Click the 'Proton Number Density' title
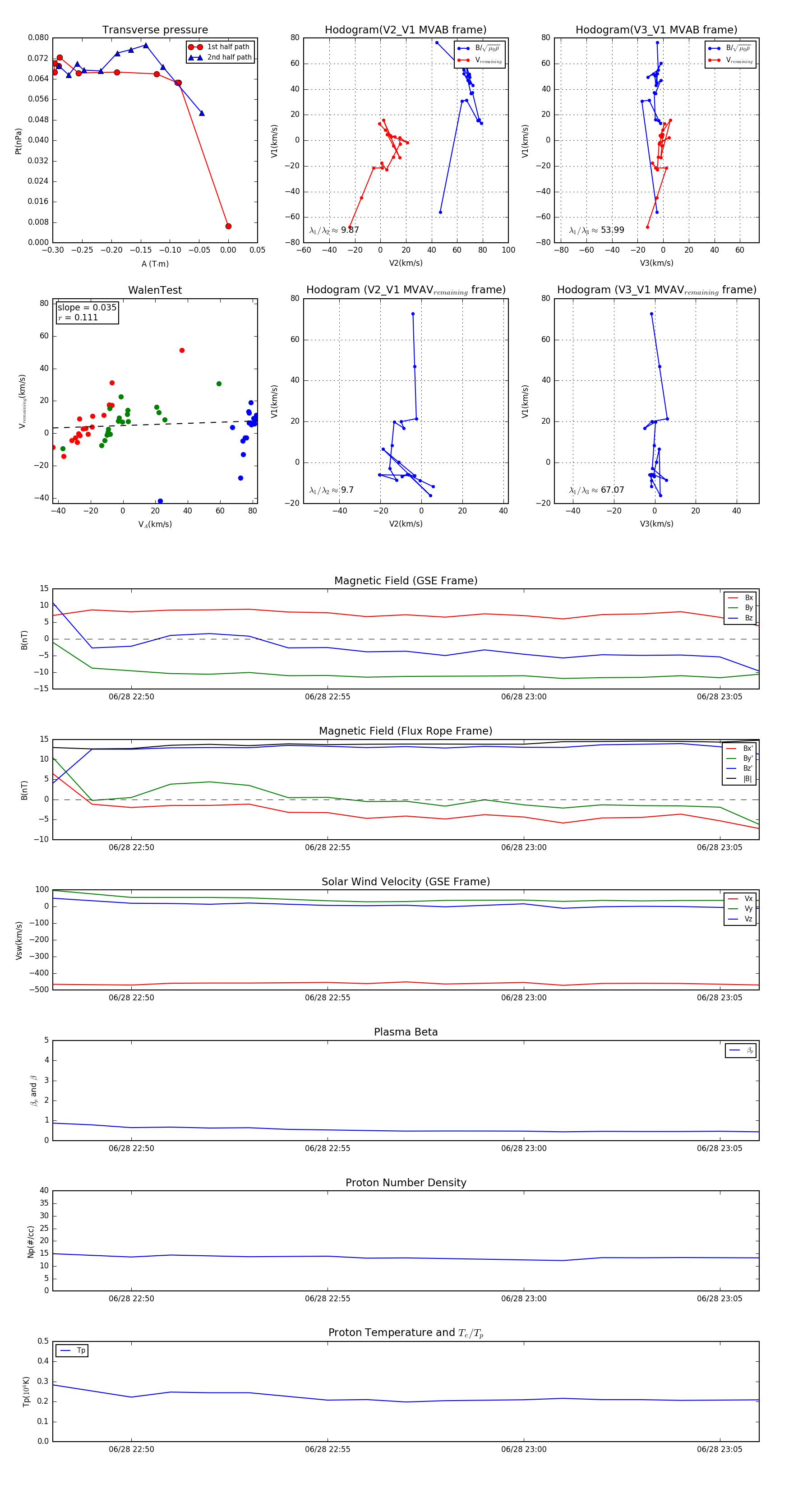 click(406, 1183)
